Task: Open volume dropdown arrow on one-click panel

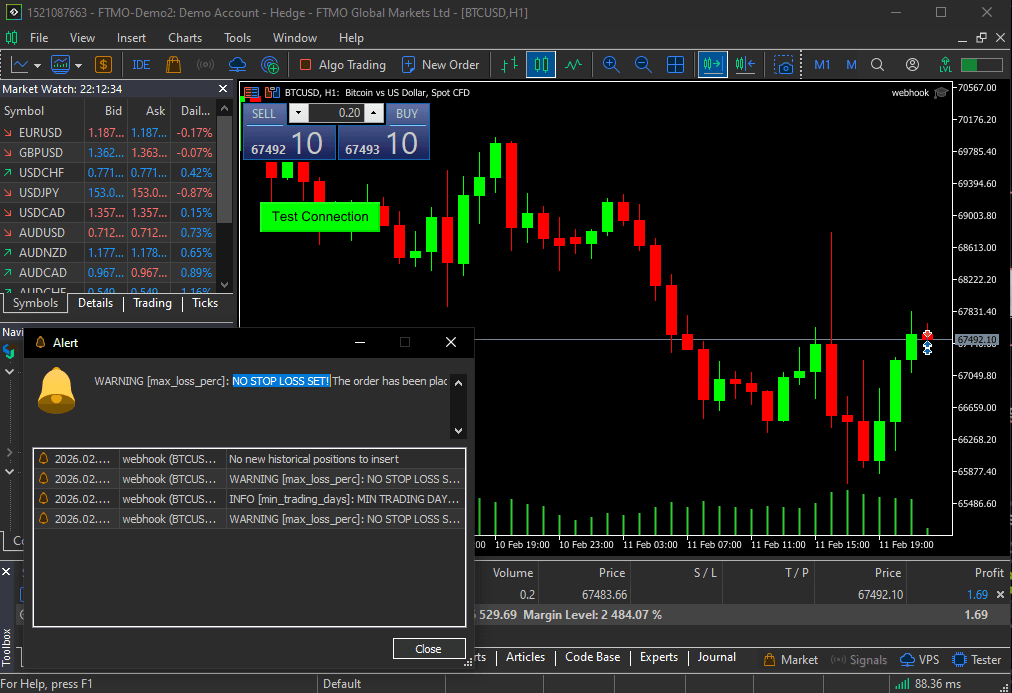Action: [x=298, y=114]
